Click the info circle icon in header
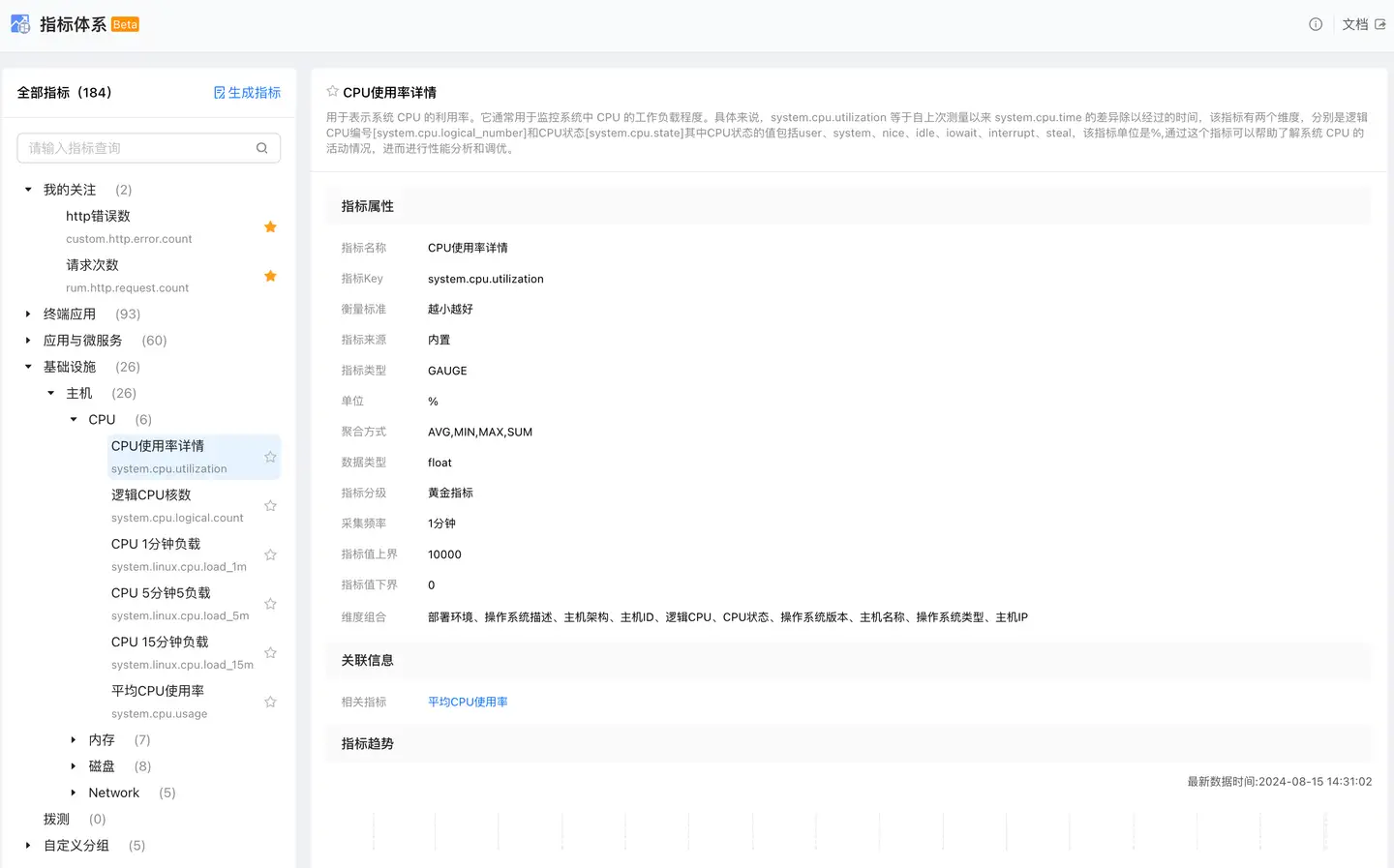 click(x=1315, y=24)
